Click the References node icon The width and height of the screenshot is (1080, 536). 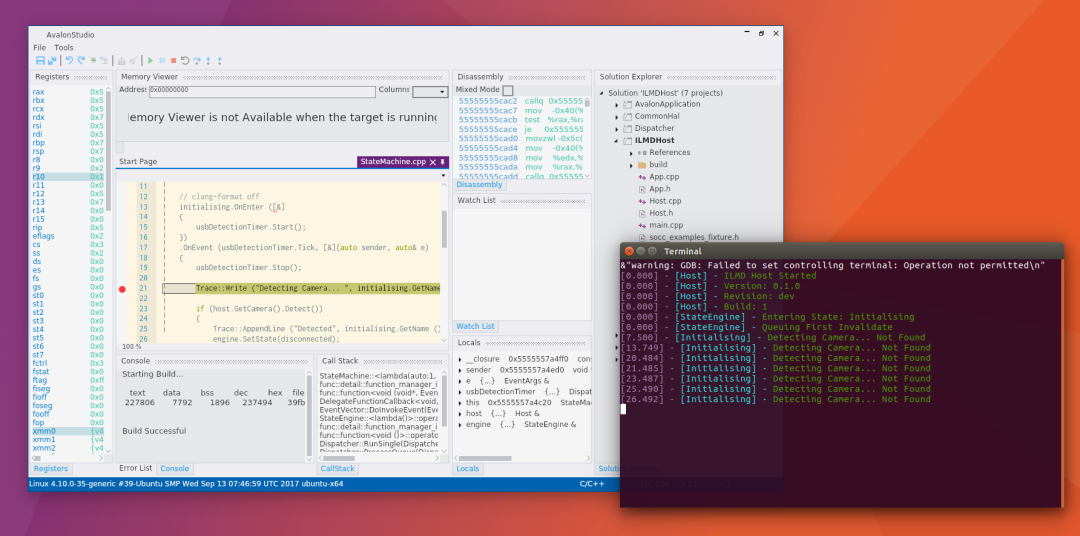642,152
